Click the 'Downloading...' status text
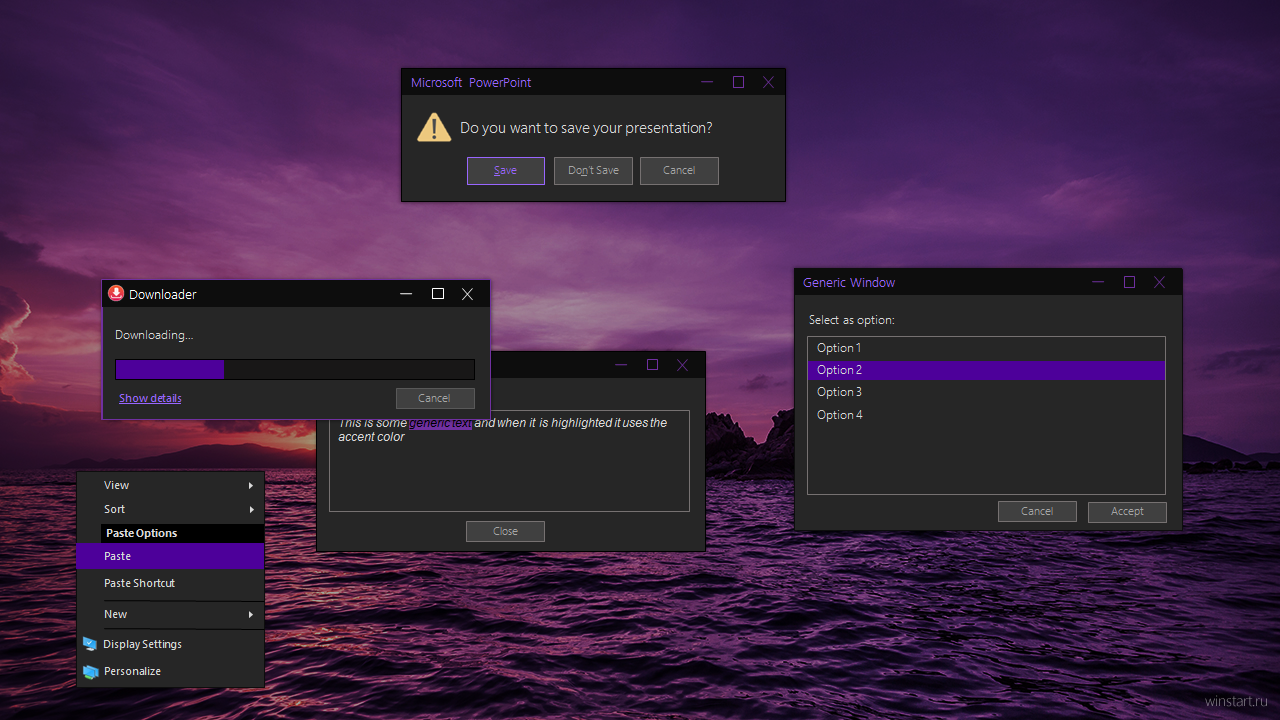This screenshot has height=720, width=1280. (x=154, y=335)
